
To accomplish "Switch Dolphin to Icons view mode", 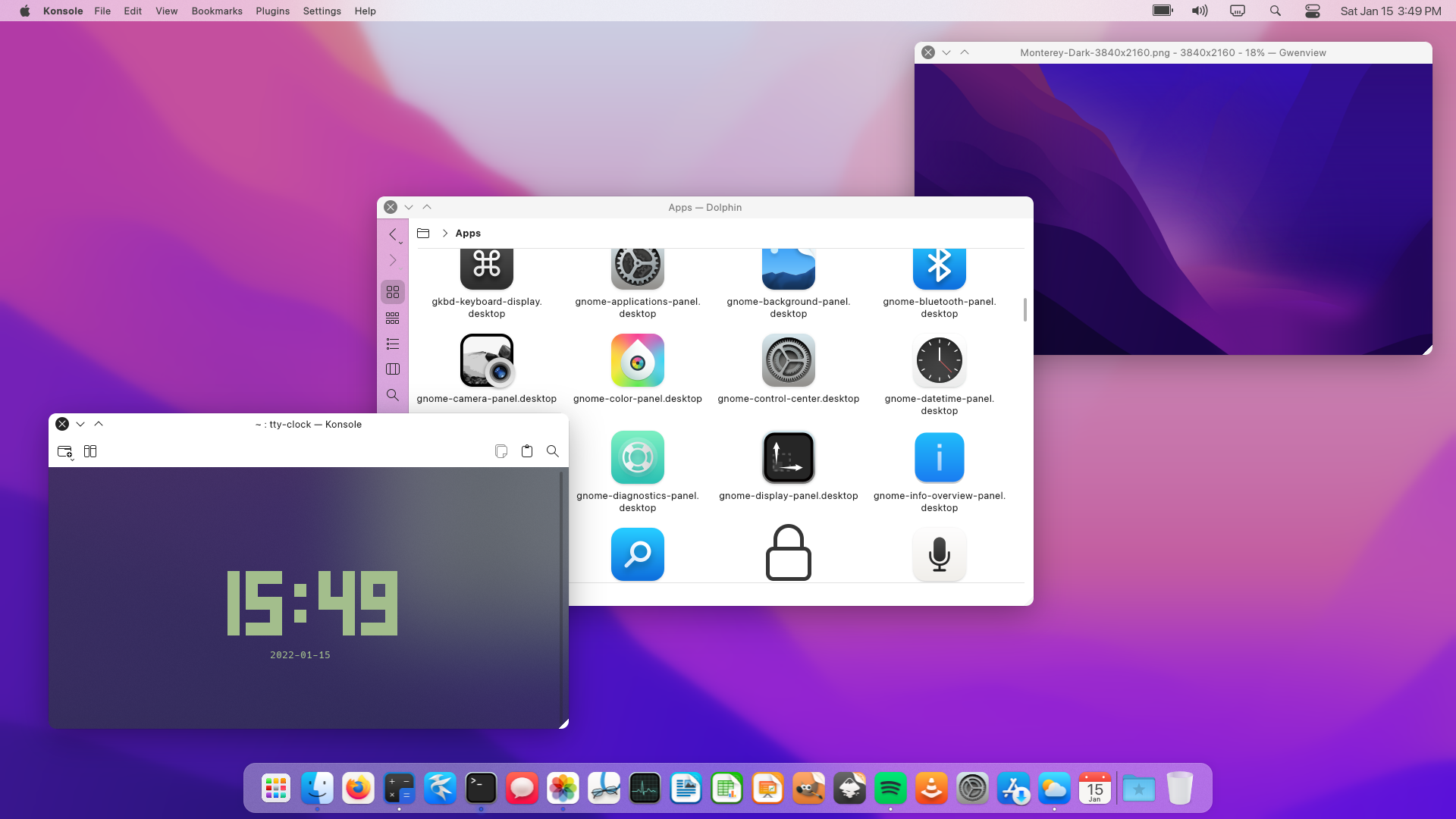I will (393, 292).
